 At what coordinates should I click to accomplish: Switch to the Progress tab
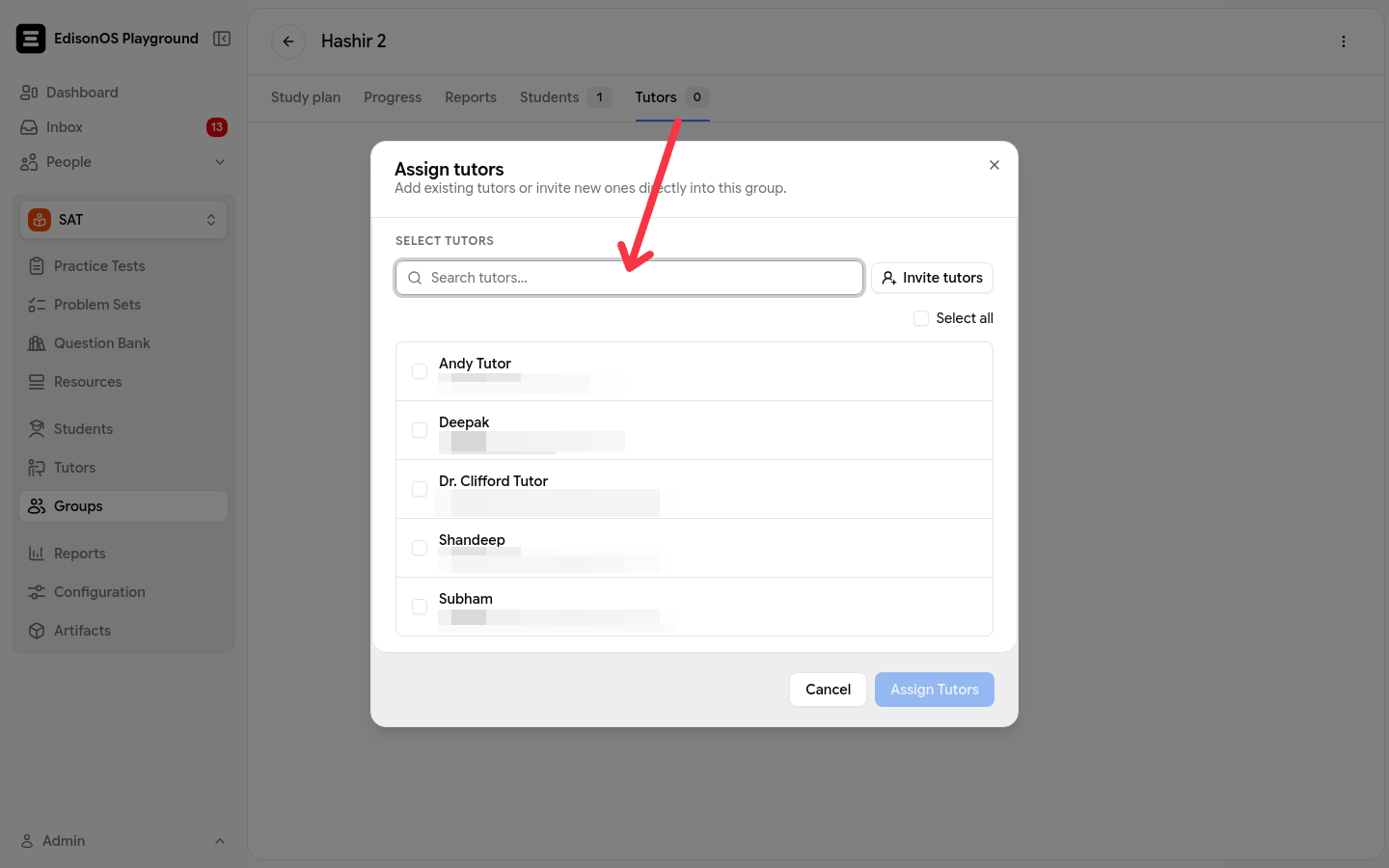393,97
